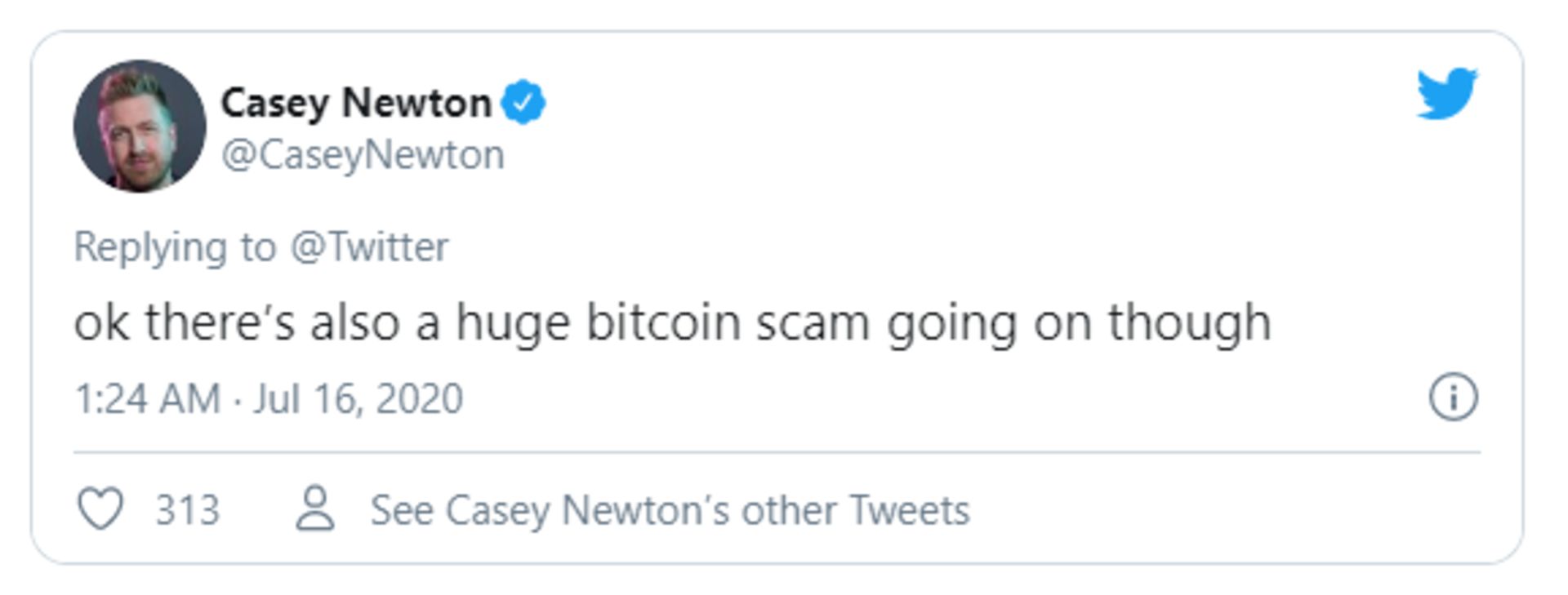
Task: Click the @Twitter mention in reply line
Action: click(369, 246)
